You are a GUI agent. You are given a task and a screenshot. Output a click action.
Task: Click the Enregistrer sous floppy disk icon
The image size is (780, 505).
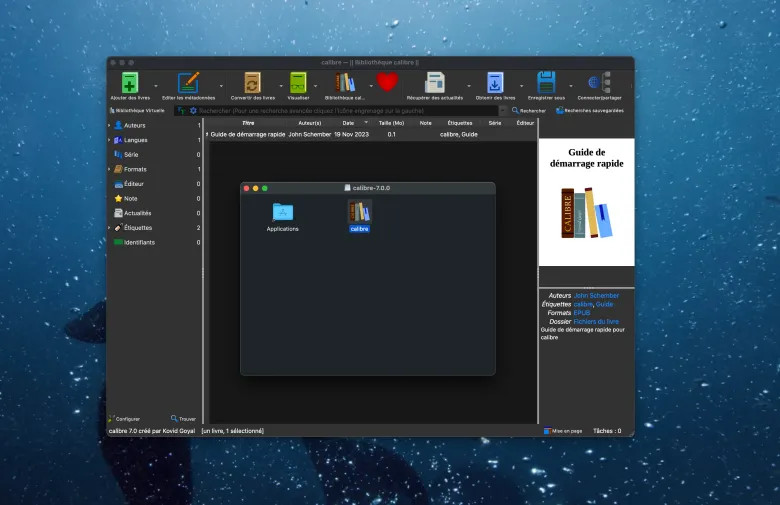click(546, 82)
